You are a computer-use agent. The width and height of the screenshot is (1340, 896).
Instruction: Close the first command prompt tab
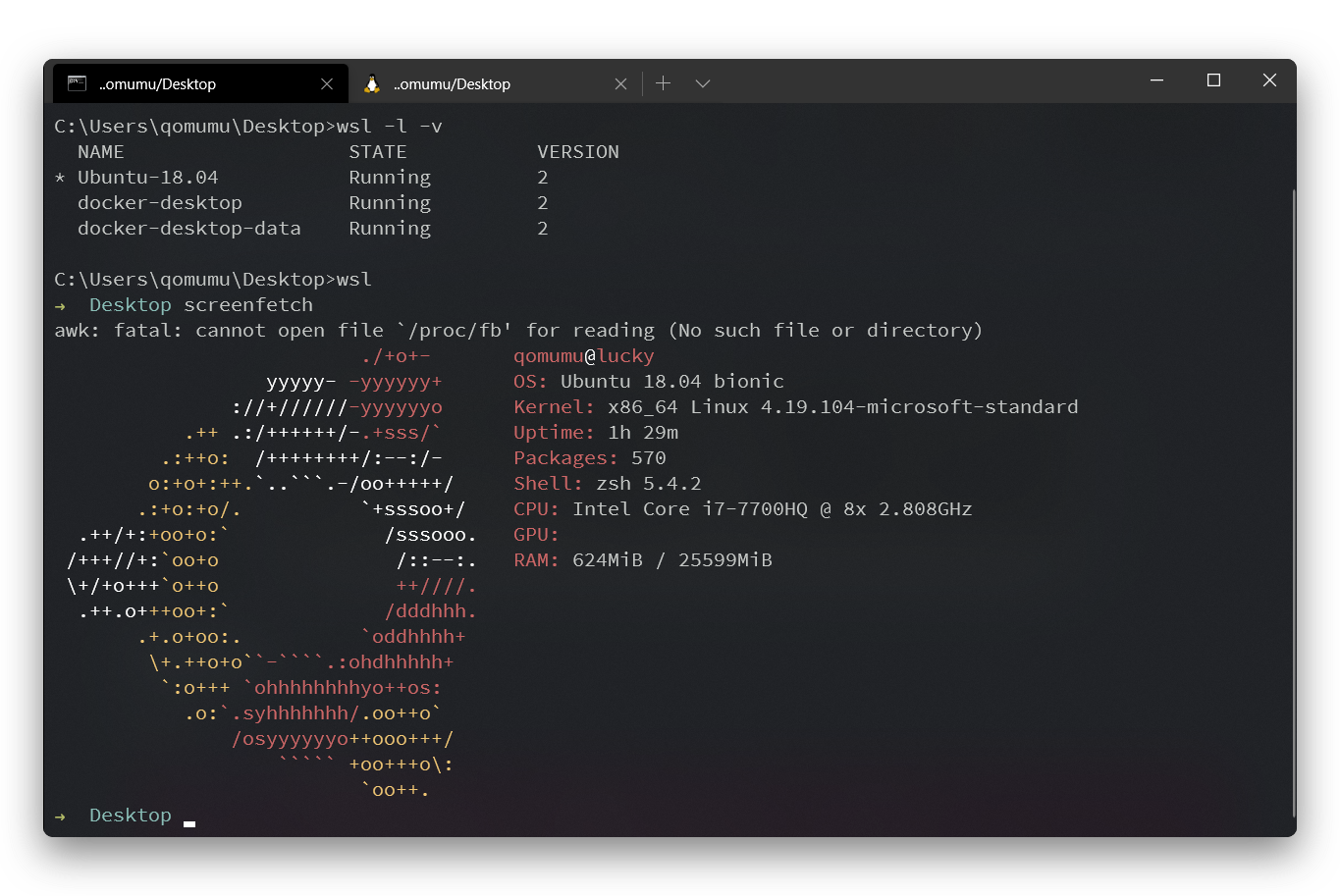tap(327, 84)
